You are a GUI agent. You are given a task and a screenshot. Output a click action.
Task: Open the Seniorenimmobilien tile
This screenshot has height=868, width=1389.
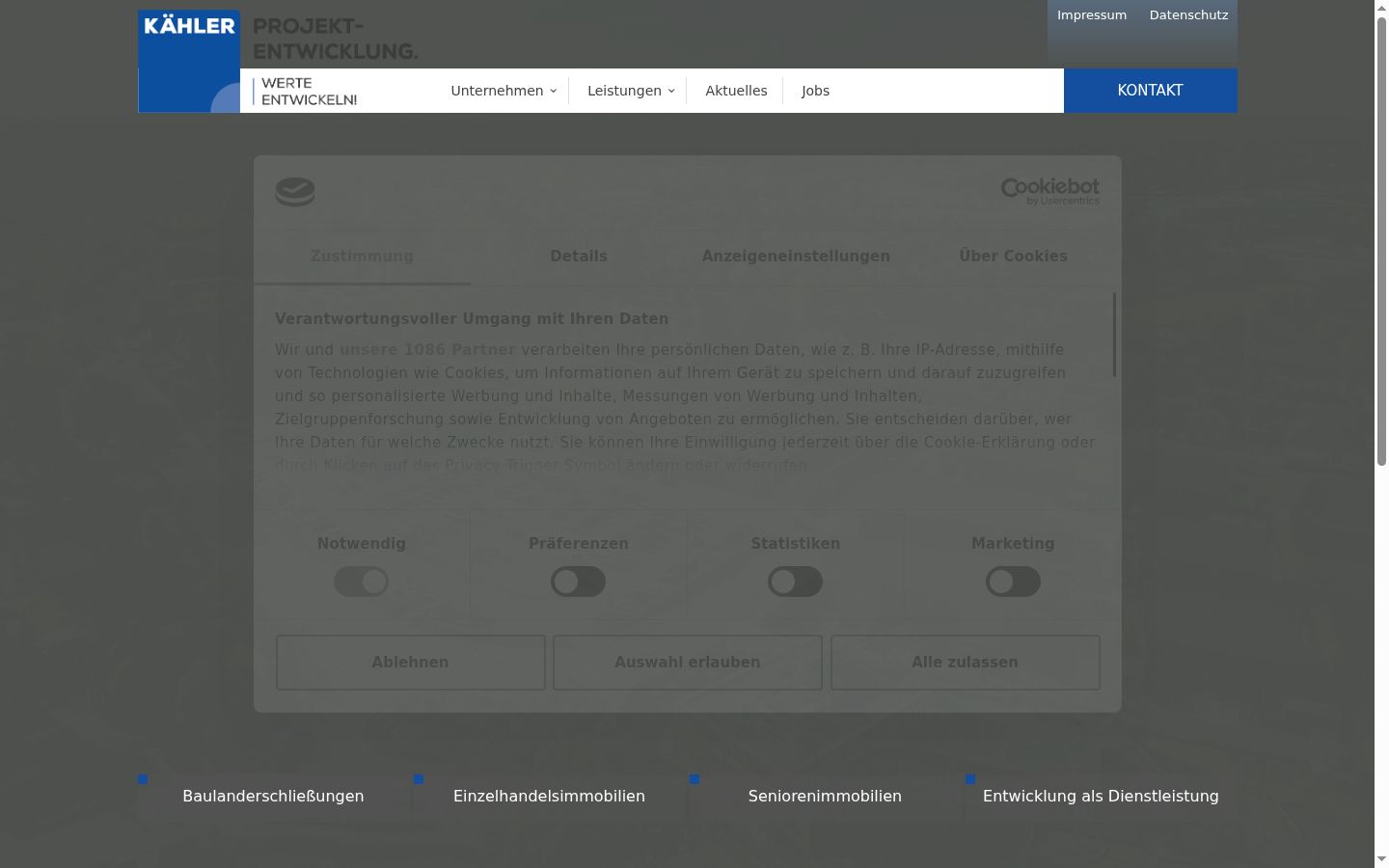(x=825, y=797)
